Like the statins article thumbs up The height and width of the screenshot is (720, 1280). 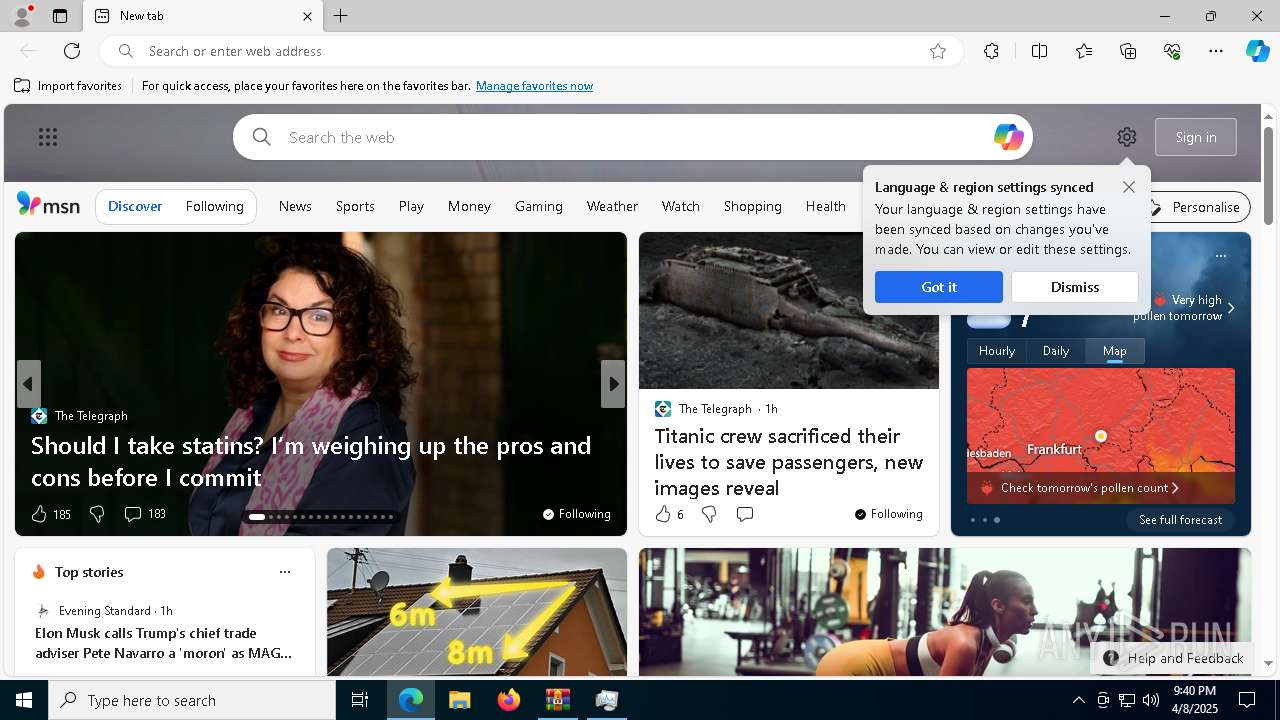point(39,514)
